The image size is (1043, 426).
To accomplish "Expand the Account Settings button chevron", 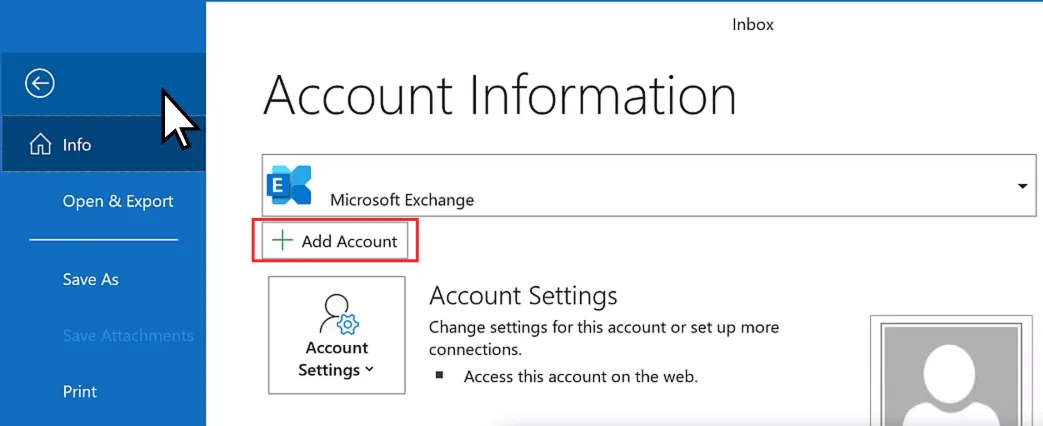I will pyautogui.click(x=370, y=371).
